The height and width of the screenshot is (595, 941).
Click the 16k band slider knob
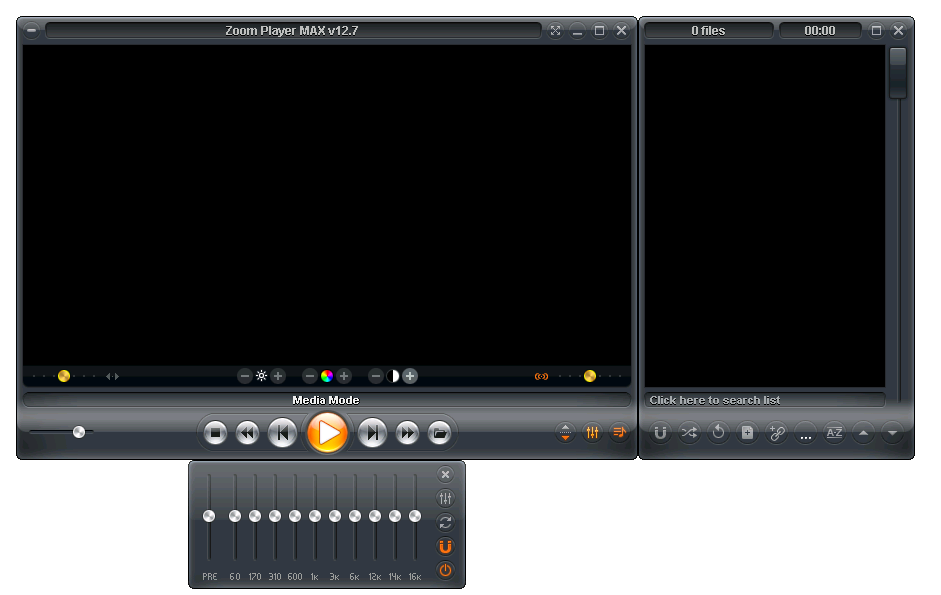415,516
